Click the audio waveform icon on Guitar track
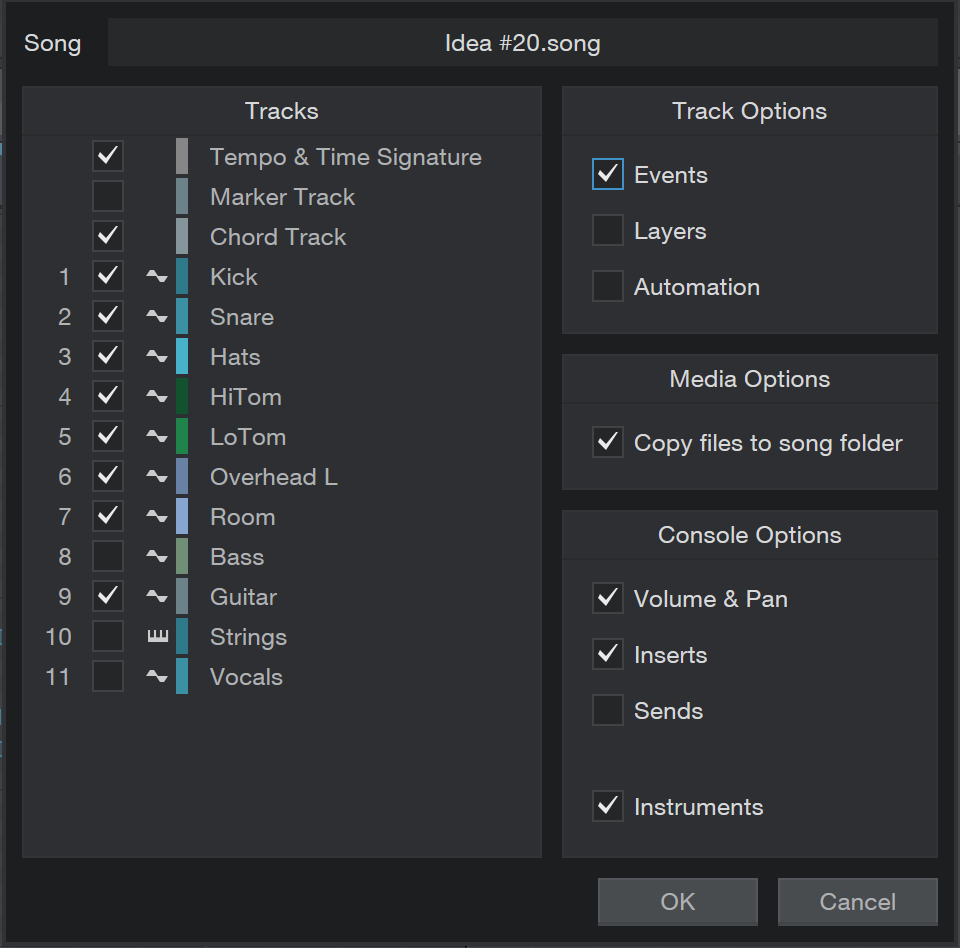 tap(157, 596)
